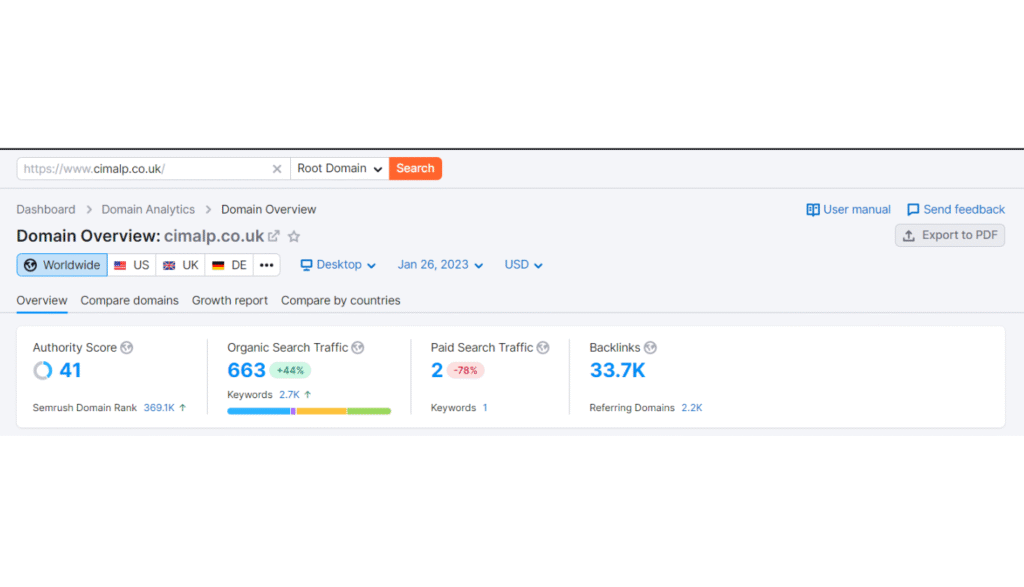Screen dimensions: 1024x587
Task: Click the User manual book icon
Action: coord(814,209)
